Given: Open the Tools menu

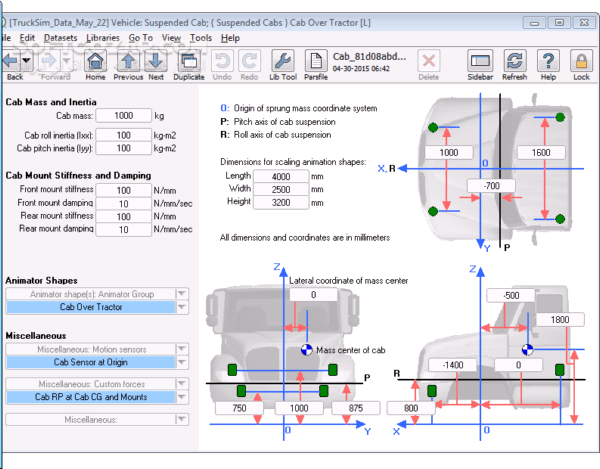Looking at the screenshot, I should [200, 37].
